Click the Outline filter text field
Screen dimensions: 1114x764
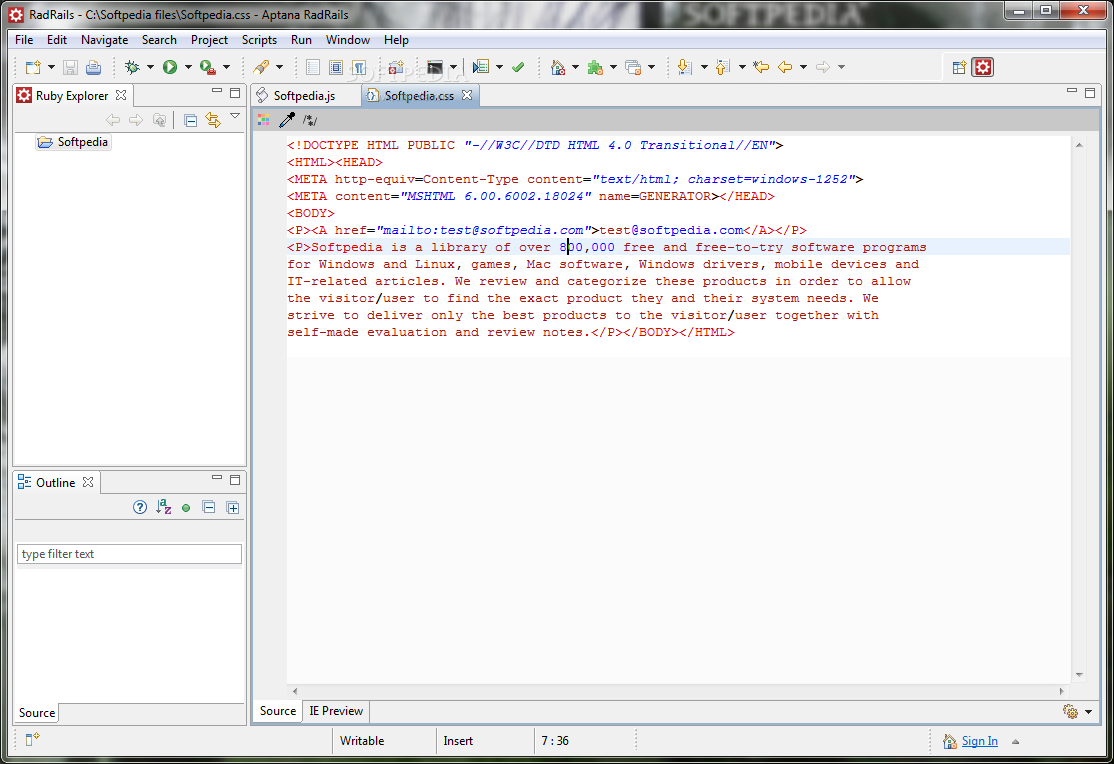click(129, 554)
